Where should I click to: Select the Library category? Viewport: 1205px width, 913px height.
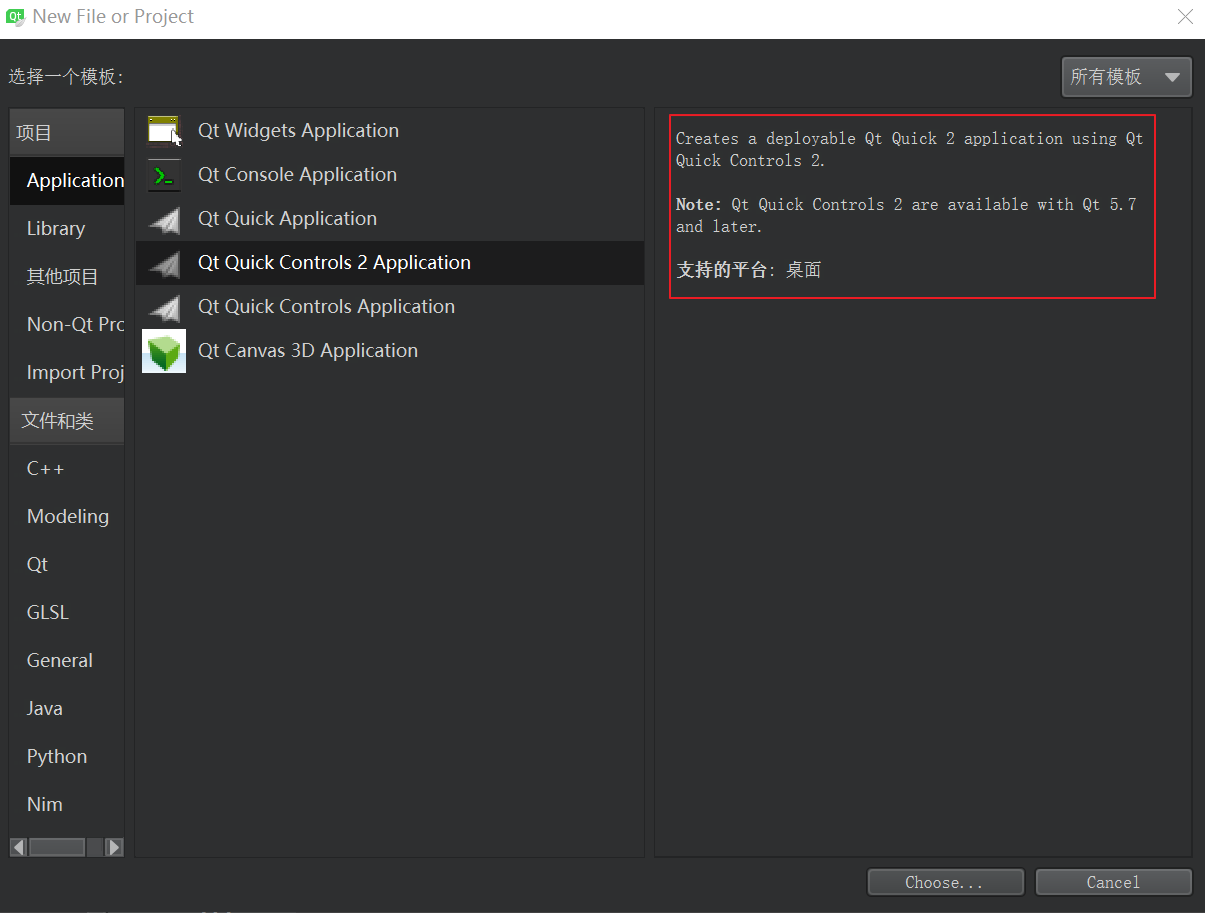pos(67,229)
